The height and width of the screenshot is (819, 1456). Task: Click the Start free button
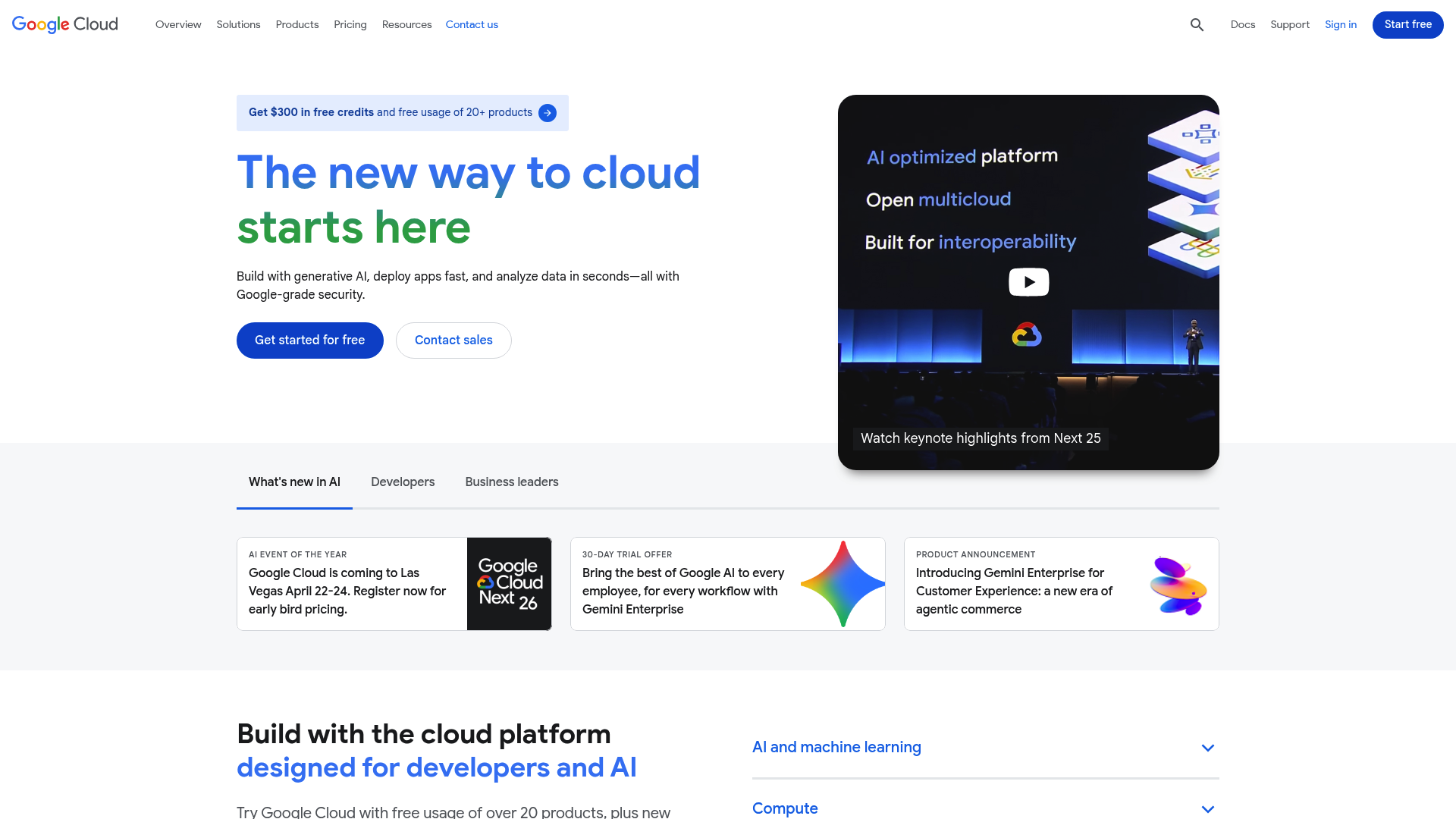1407,24
